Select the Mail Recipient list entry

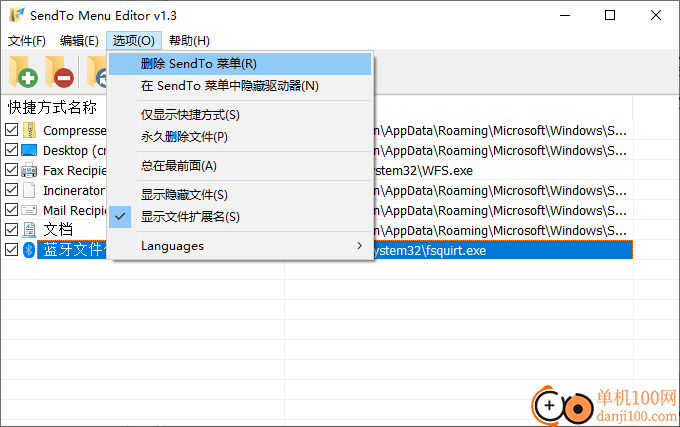[75, 210]
